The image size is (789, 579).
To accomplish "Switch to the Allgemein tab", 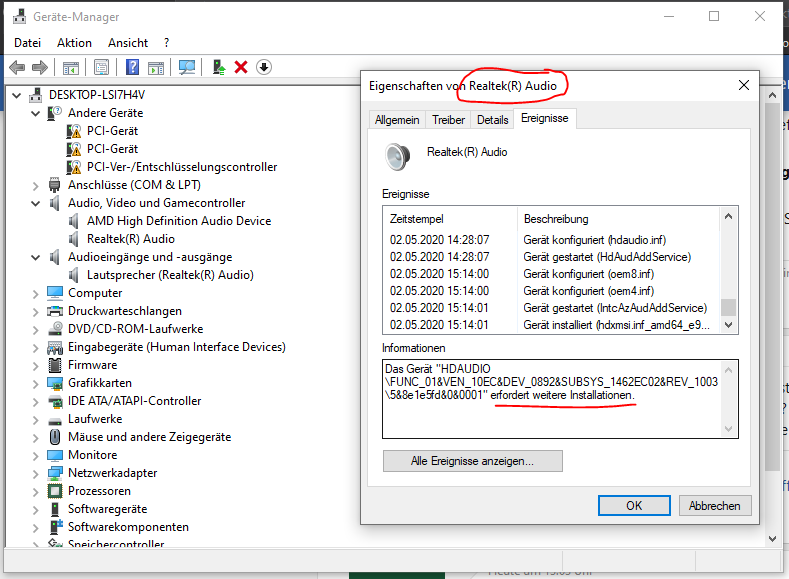I will pos(397,120).
